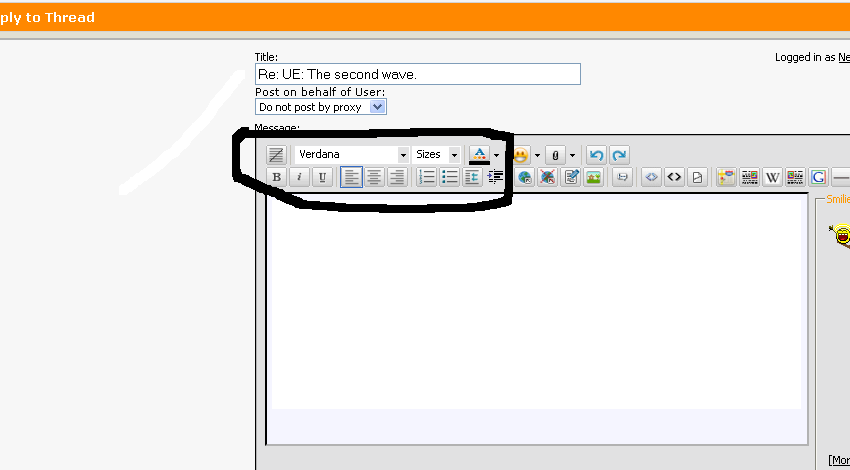Align text to the left

[x=351, y=178]
